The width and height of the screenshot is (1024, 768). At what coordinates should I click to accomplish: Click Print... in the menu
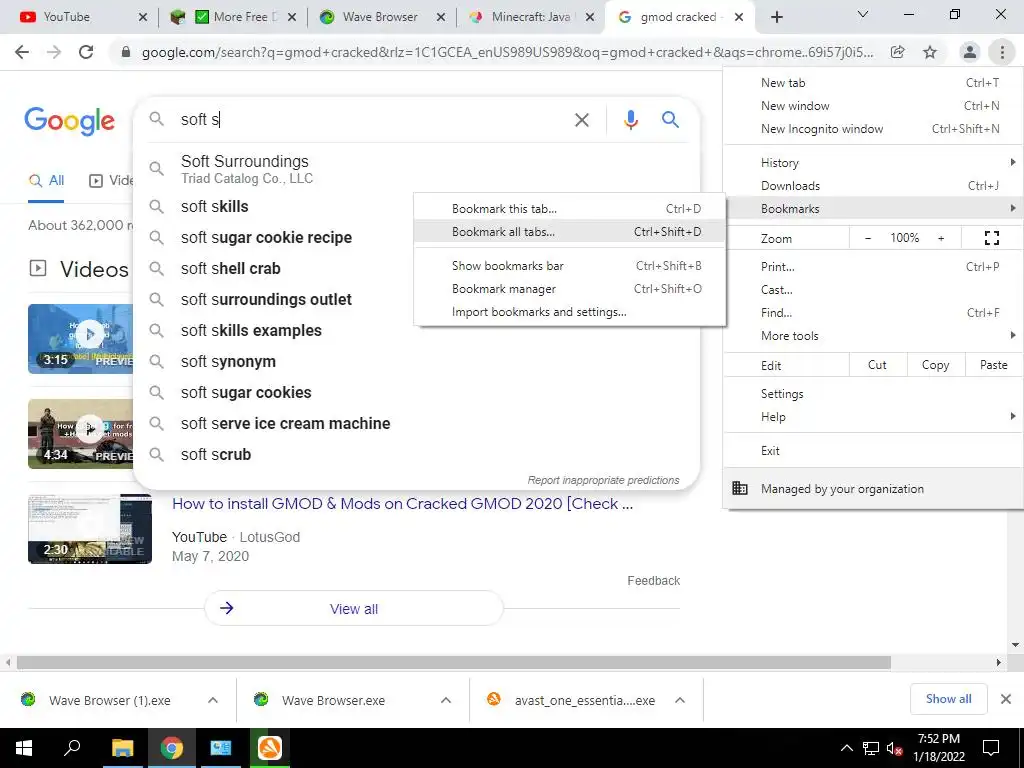874,266
